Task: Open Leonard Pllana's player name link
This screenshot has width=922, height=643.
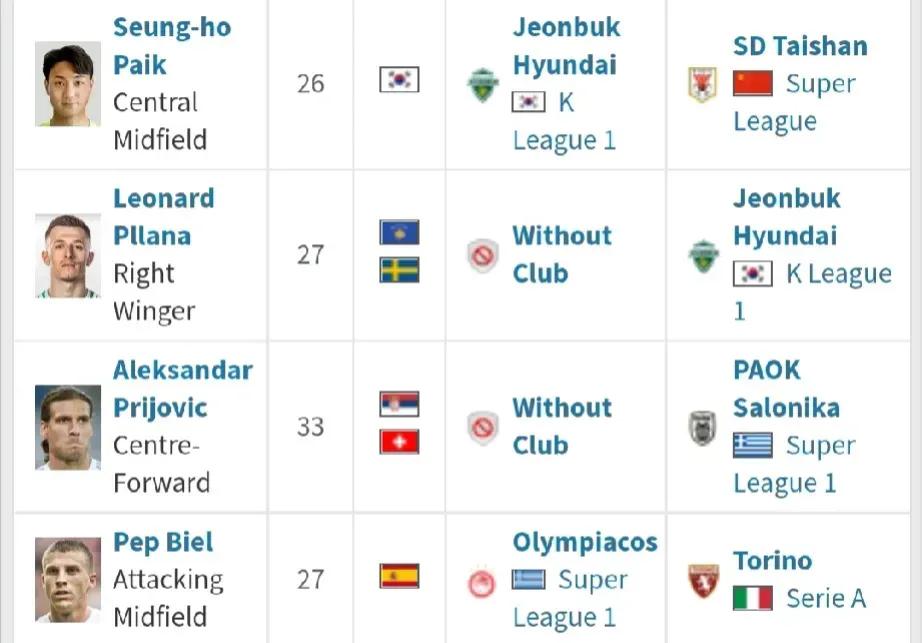Action: point(163,217)
